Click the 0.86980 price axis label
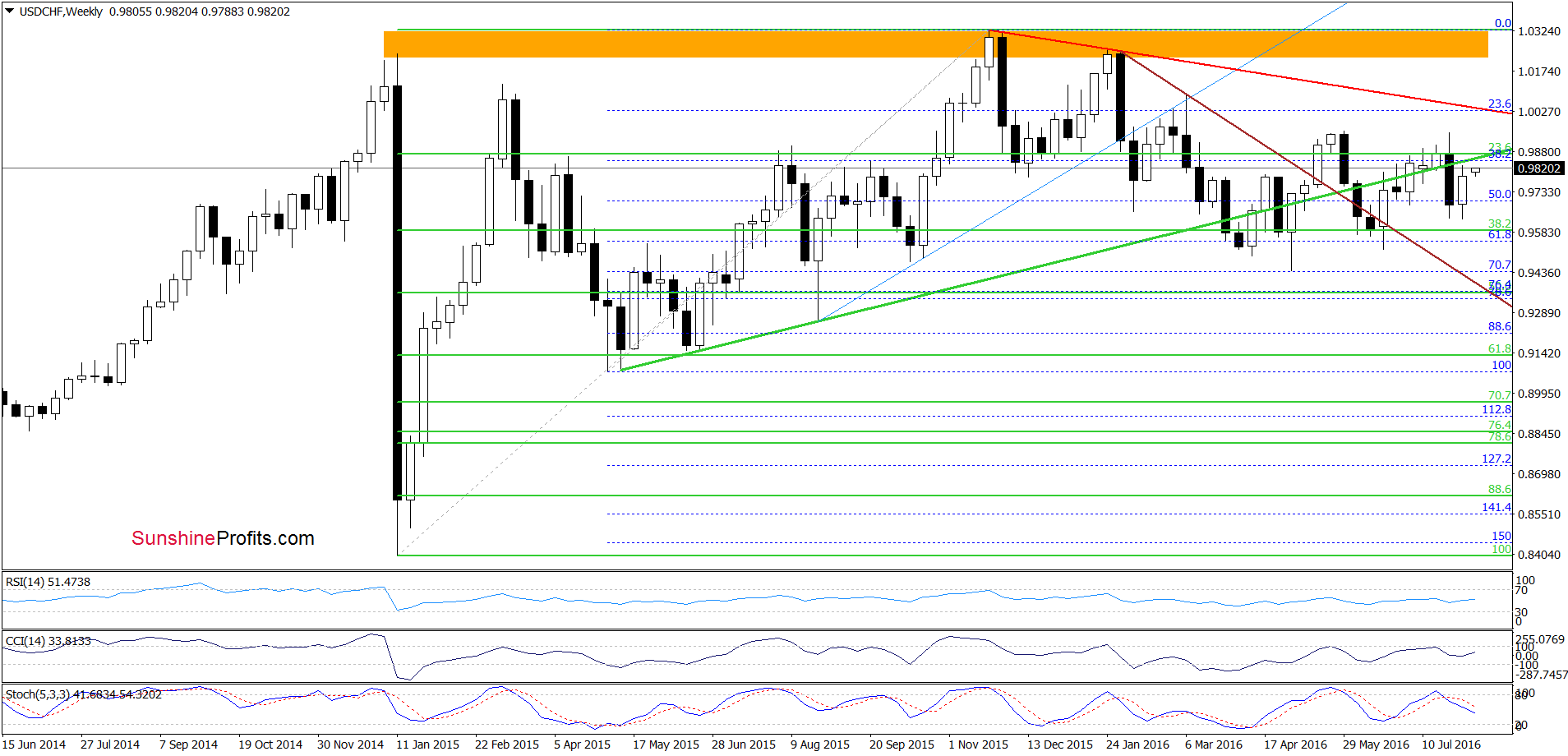The height and width of the screenshot is (756, 1568). coord(1538,474)
